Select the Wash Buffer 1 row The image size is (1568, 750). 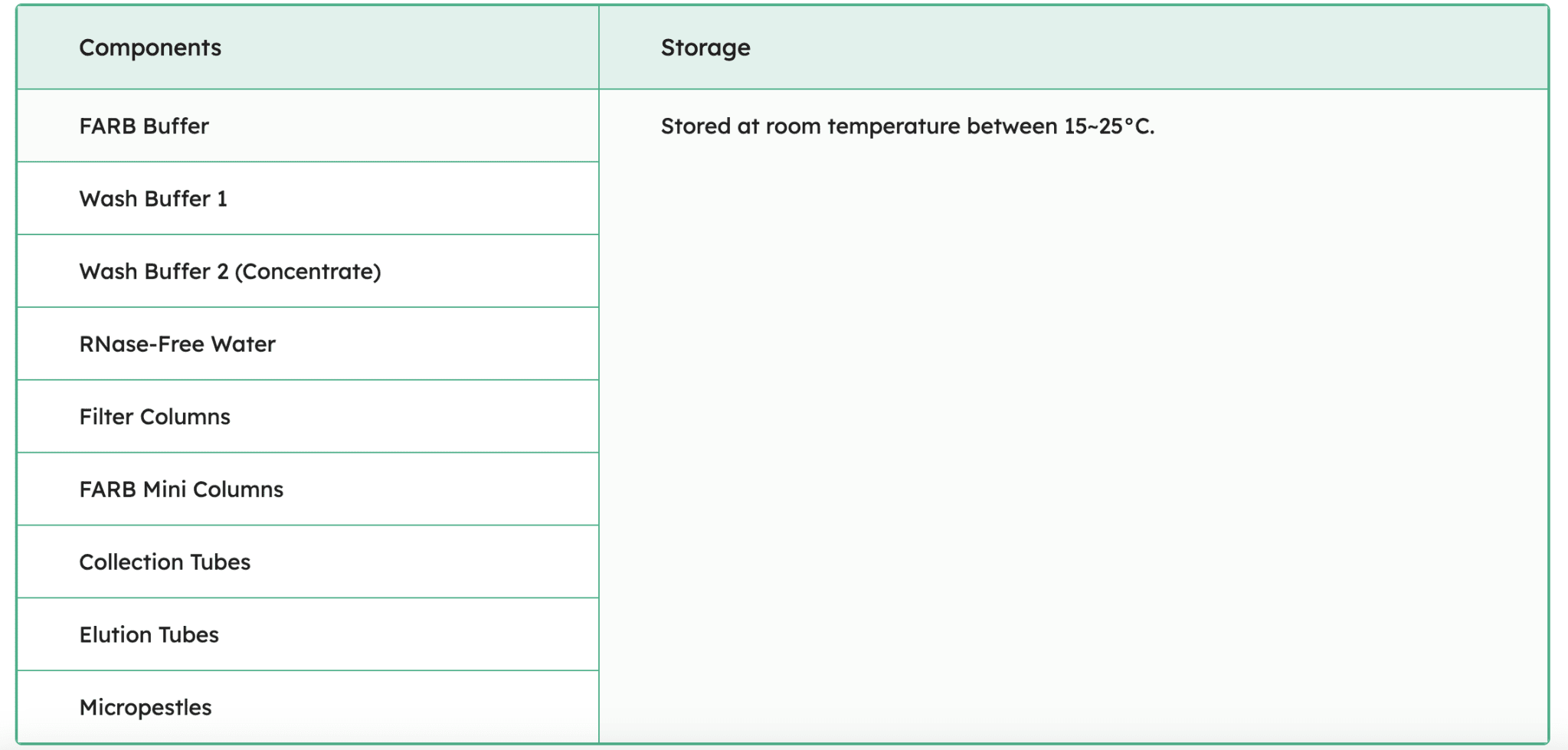click(153, 199)
